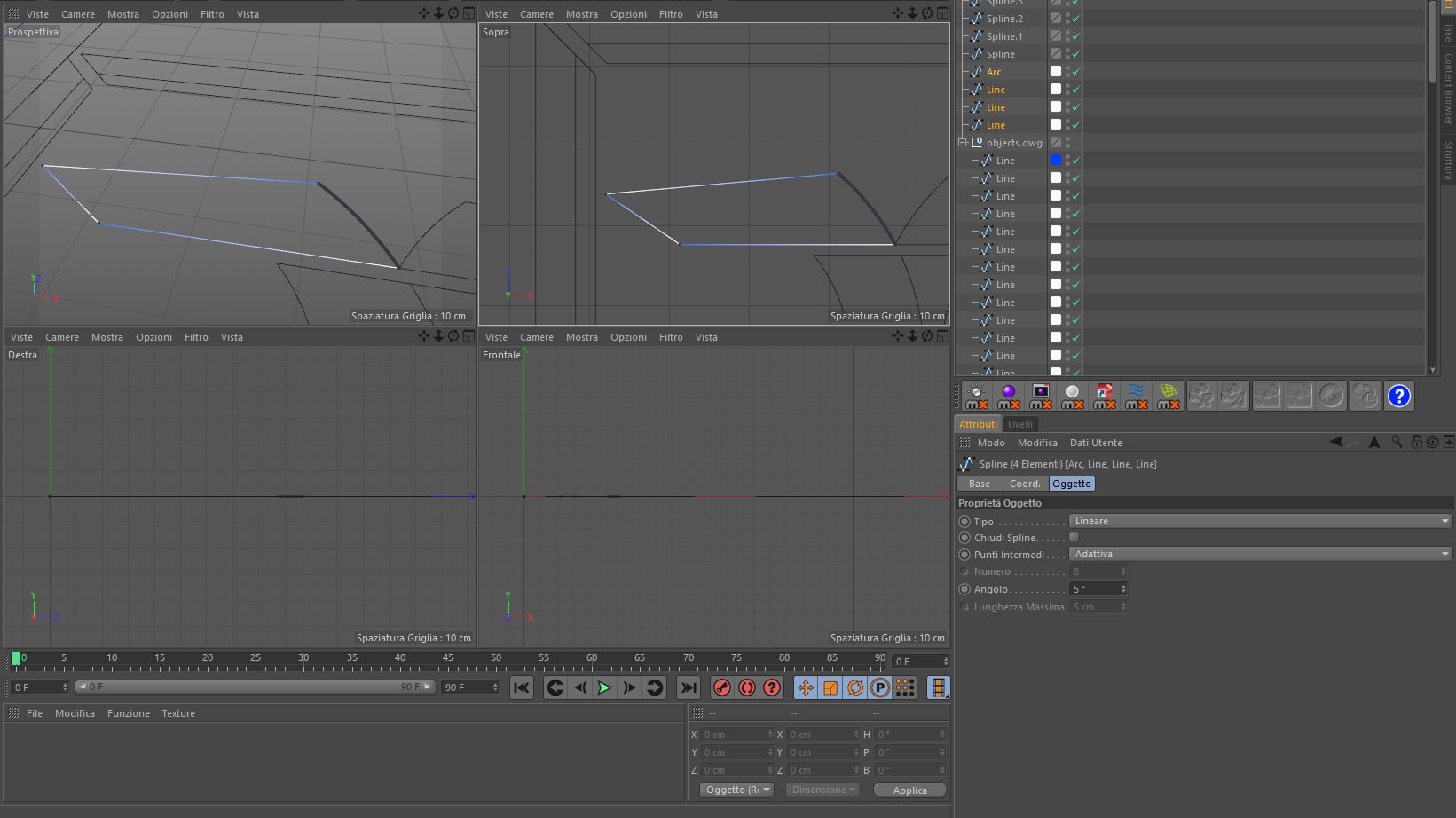Enable the Chiudi Spline checkbox

[1074, 538]
